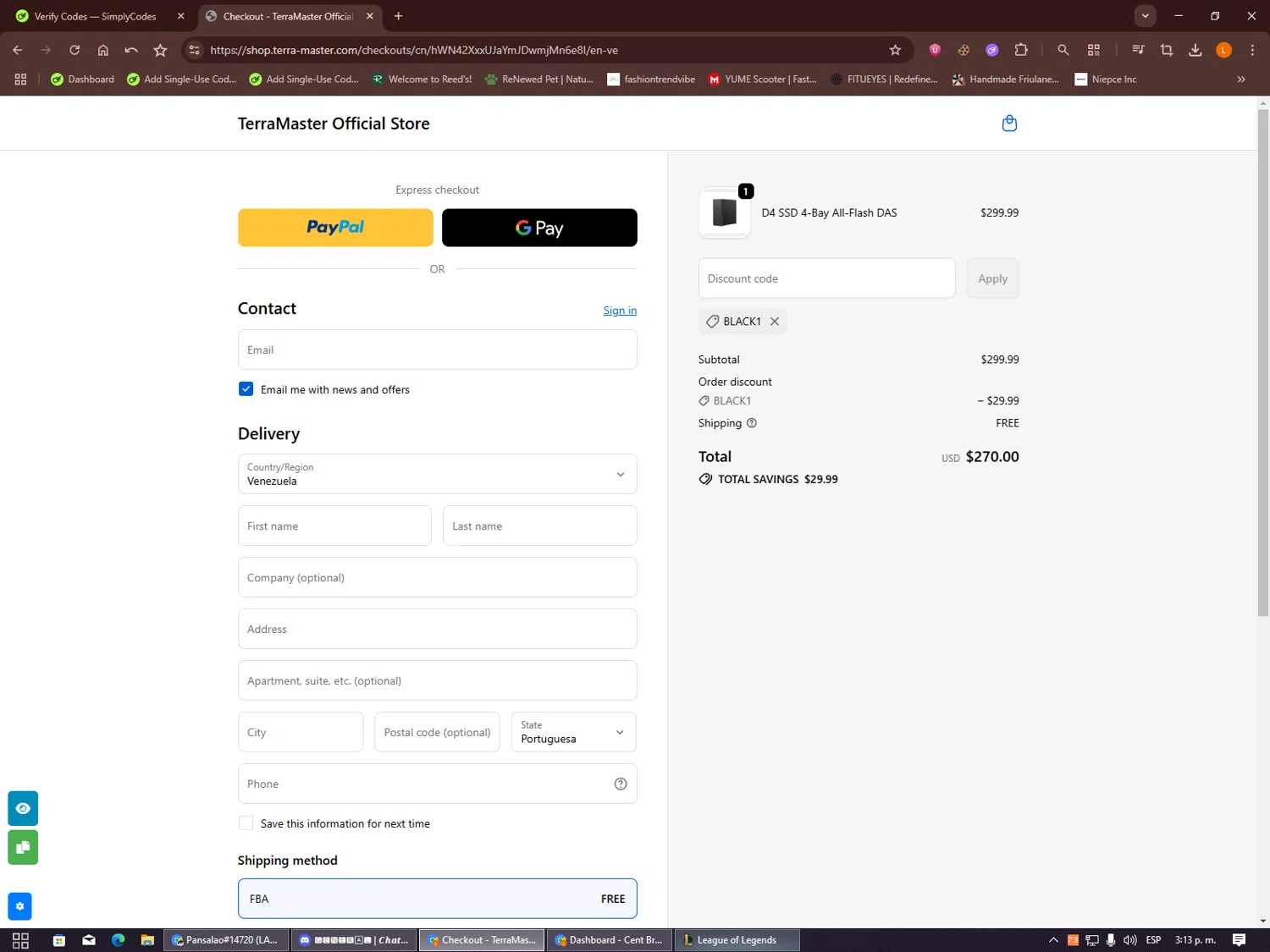Open the browser downloads icon
This screenshot has width=1270, height=952.
click(1195, 50)
